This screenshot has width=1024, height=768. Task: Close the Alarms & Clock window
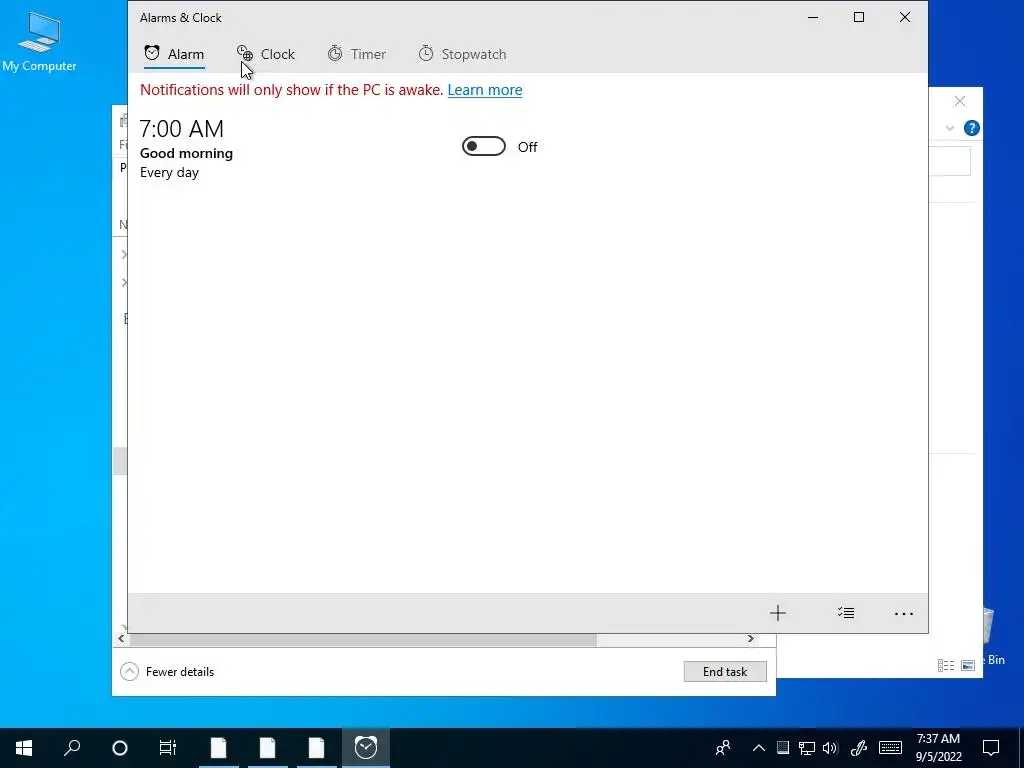pyautogui.click(x=904, y=18)
